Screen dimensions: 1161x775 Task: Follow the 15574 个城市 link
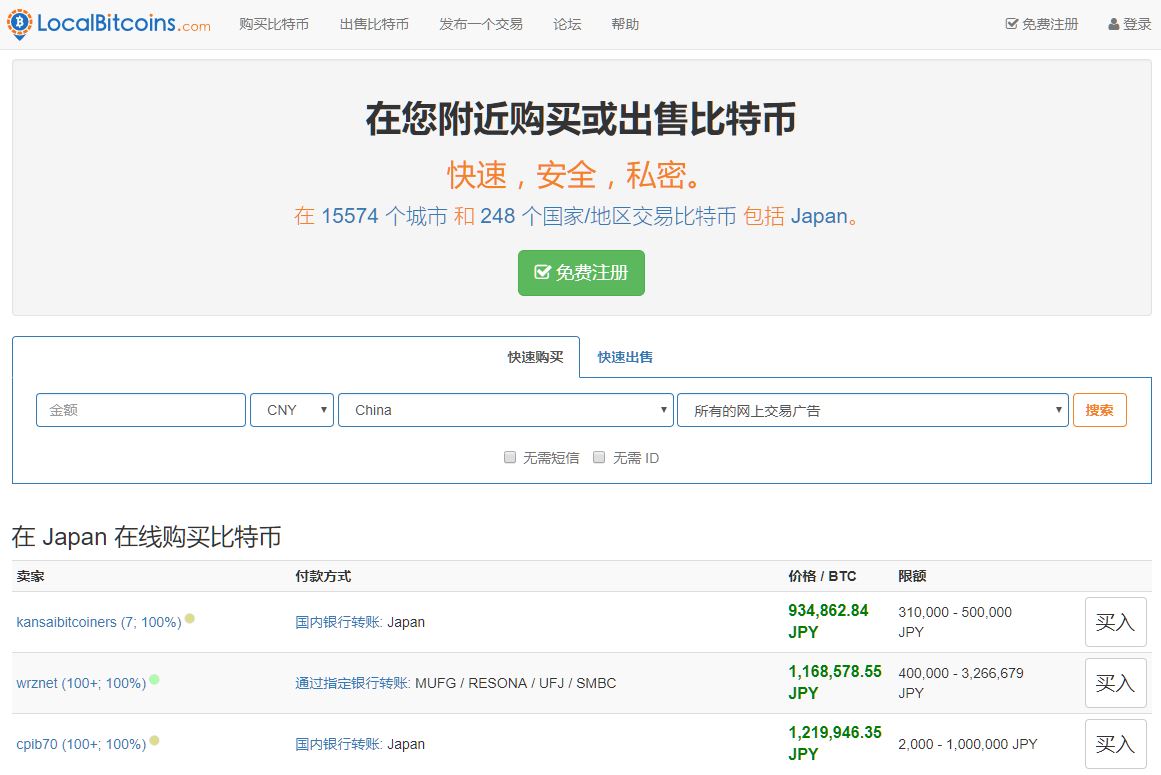click(x=384, y=216)
